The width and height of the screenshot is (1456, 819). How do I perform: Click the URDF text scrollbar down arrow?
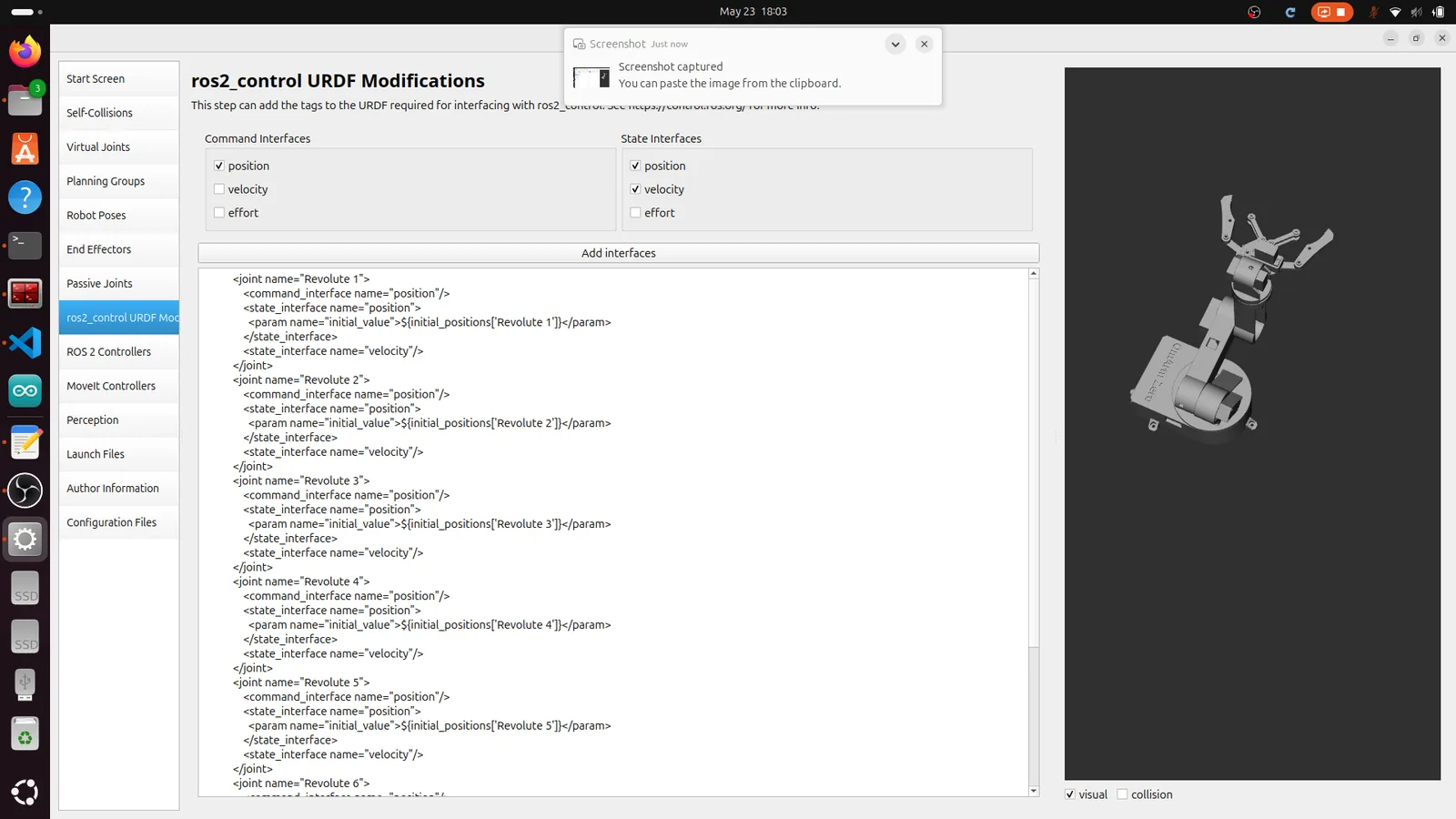(x=1034, y=792)
